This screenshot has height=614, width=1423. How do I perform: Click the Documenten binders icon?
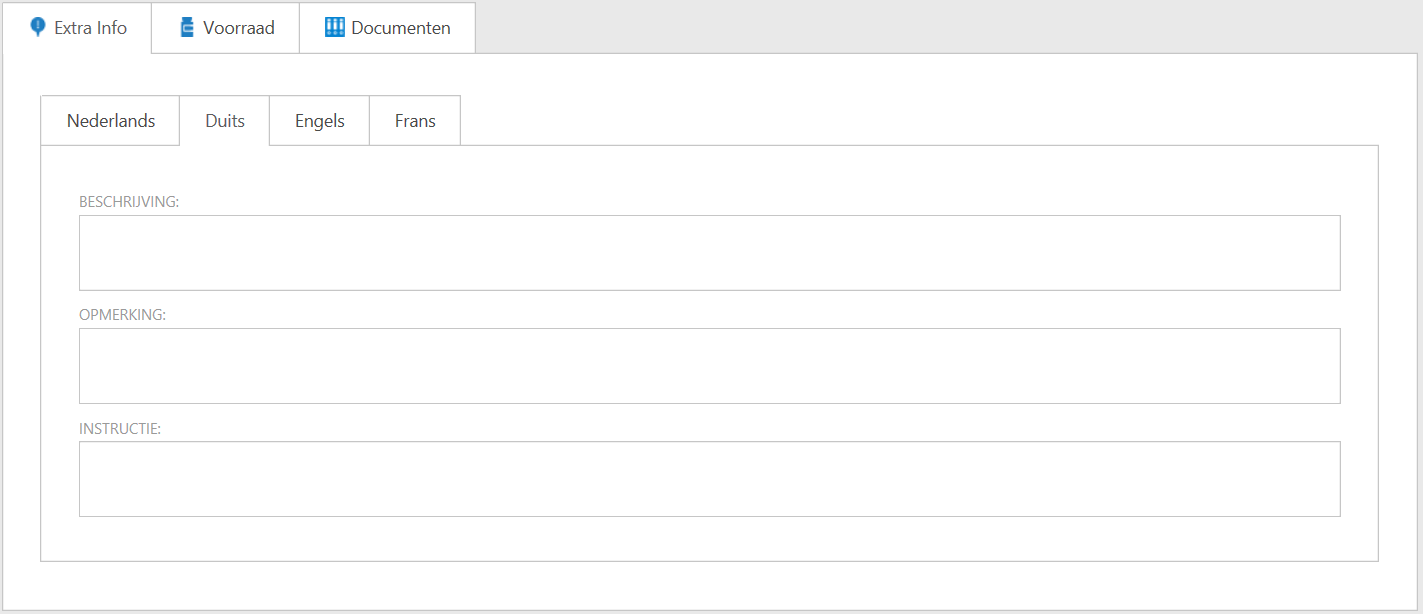tap(334, 27)
